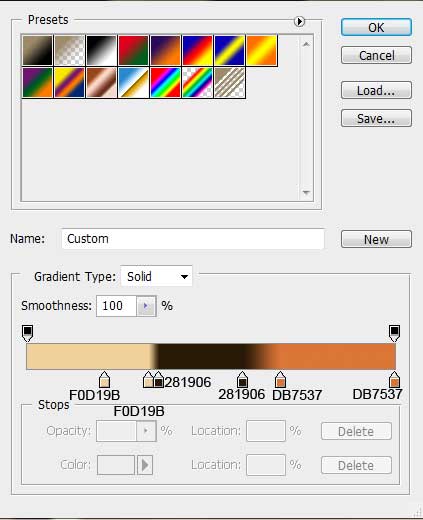This screenshot has height=520, width=423.
Task: Click the New gradient button
Action: click(376, 239)
